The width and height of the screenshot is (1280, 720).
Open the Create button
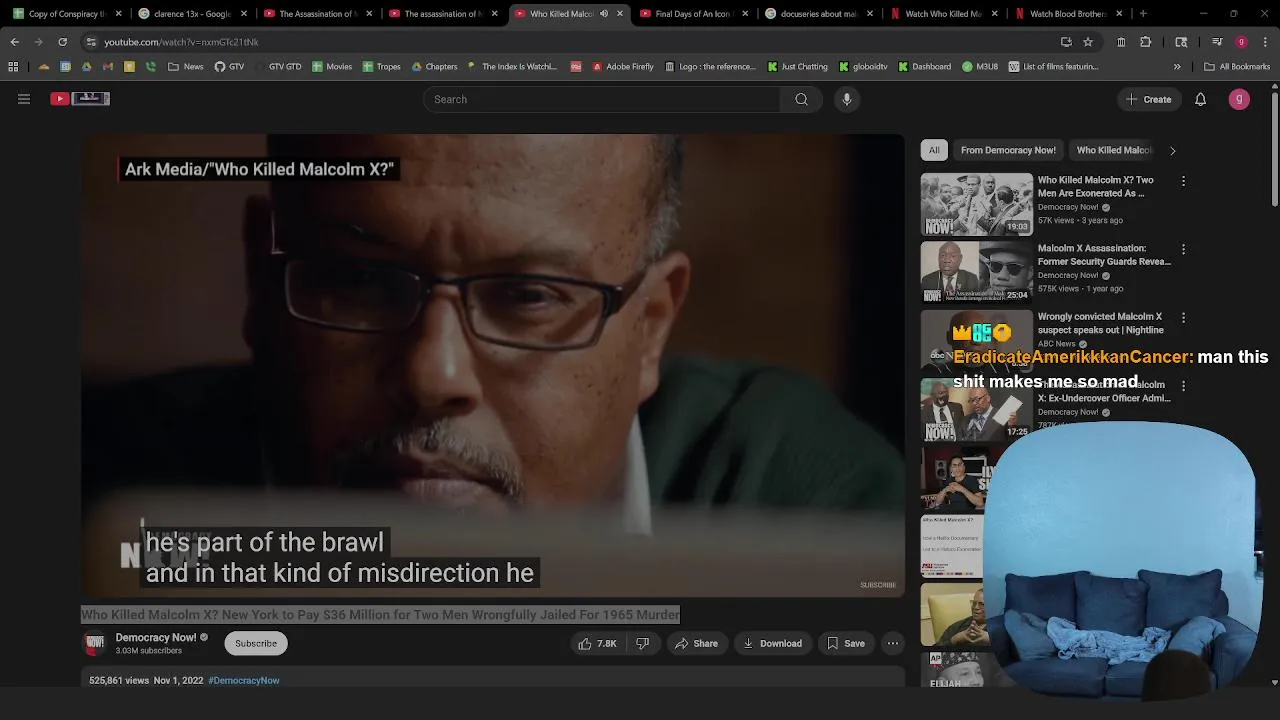click(x=1148, y=99)
